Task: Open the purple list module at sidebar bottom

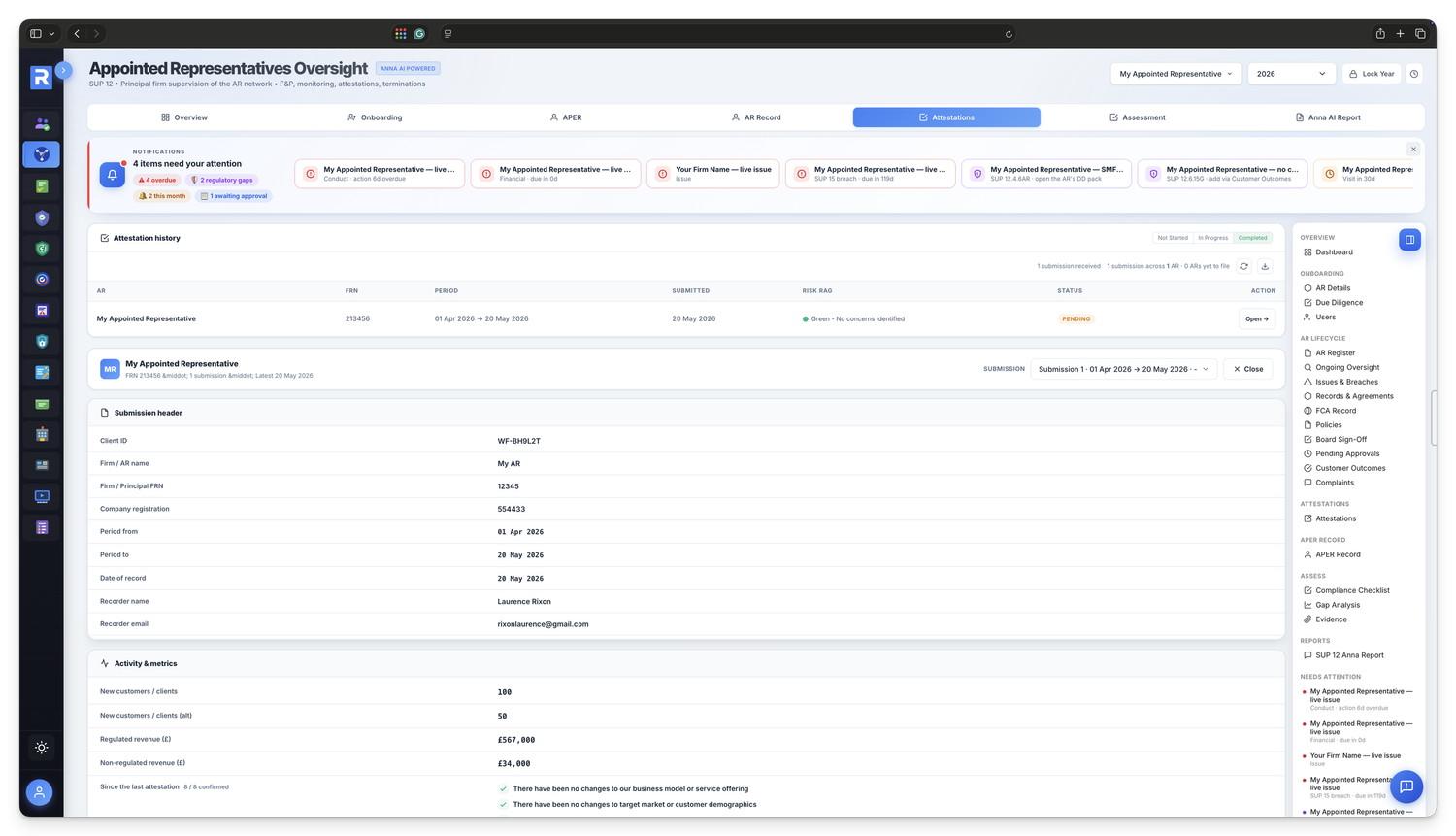Action: pyautogui.click(x=42, y=527)
